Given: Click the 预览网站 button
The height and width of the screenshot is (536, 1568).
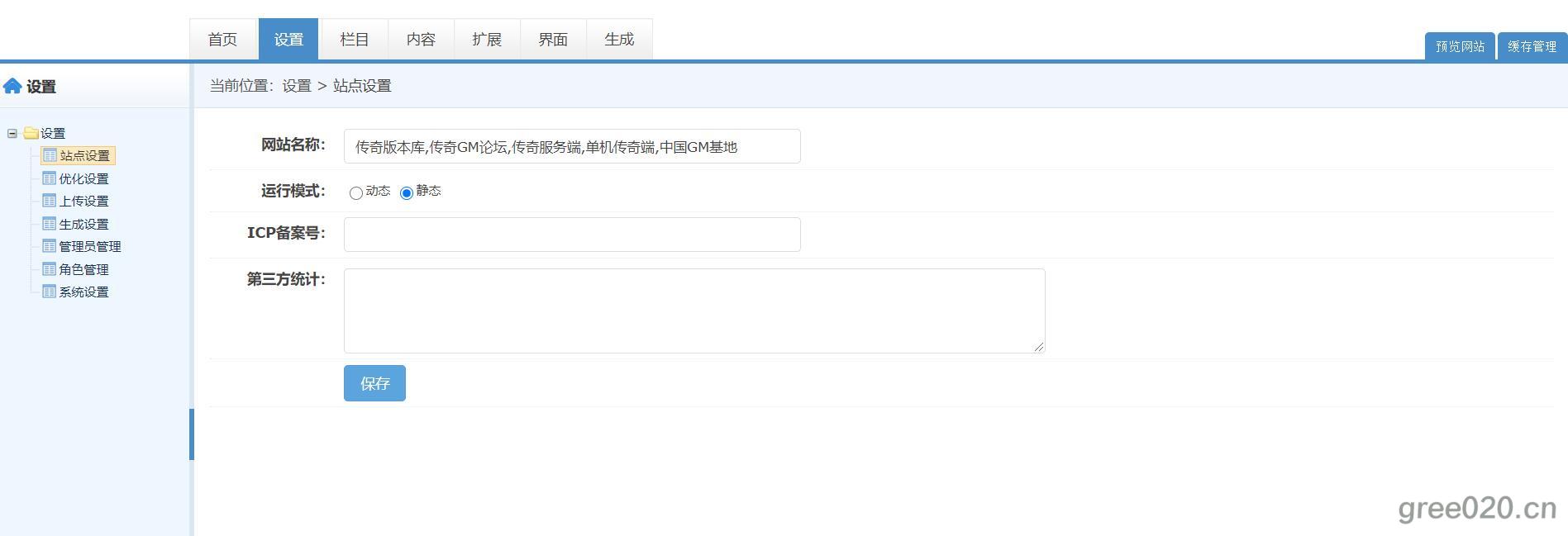Looking at the screenshot, I should tap(1460, 47).
